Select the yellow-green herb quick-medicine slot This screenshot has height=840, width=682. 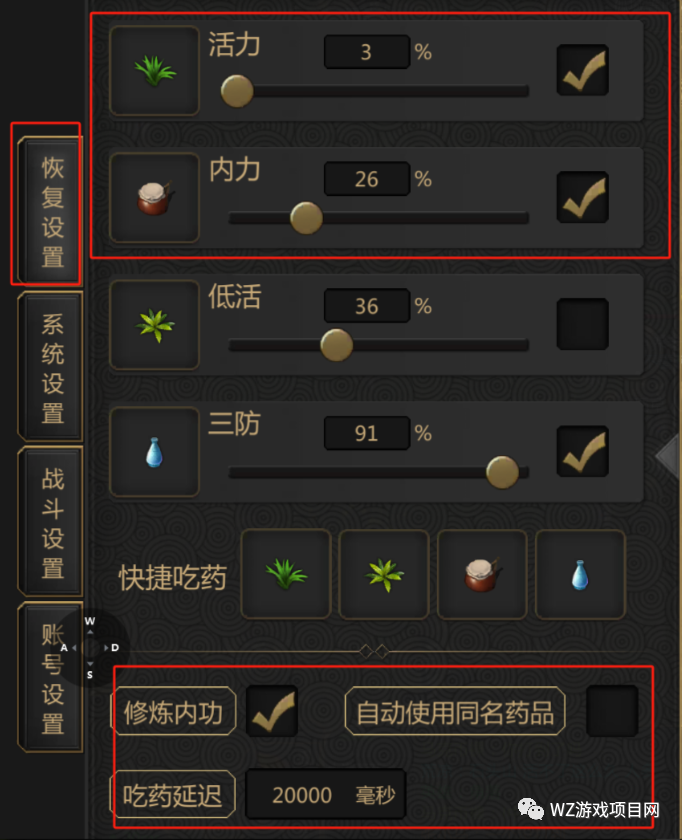coord(384,574)
